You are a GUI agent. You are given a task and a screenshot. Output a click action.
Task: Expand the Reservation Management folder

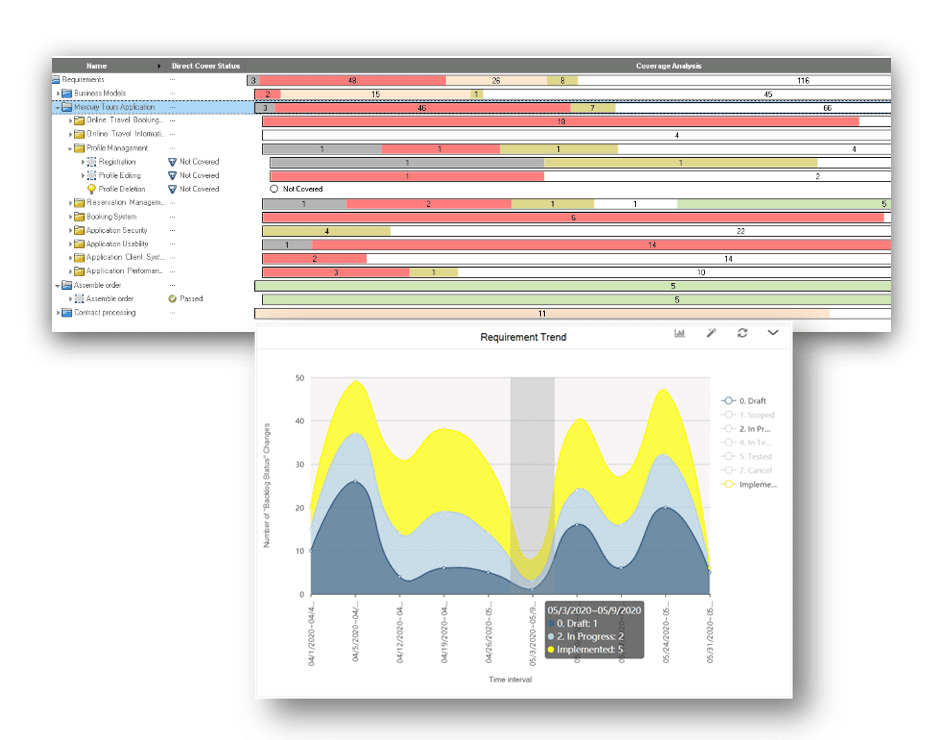click(x=70, y=203)
